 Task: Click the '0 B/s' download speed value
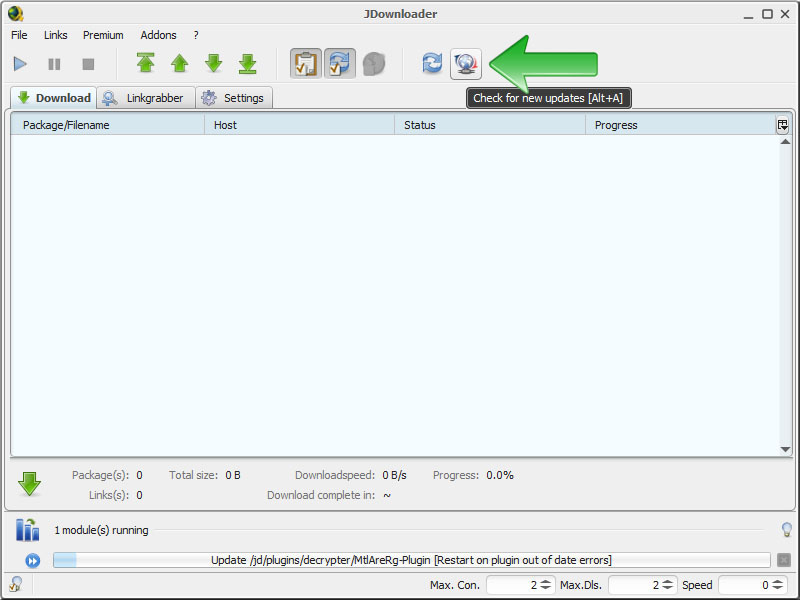coord(394,475)
